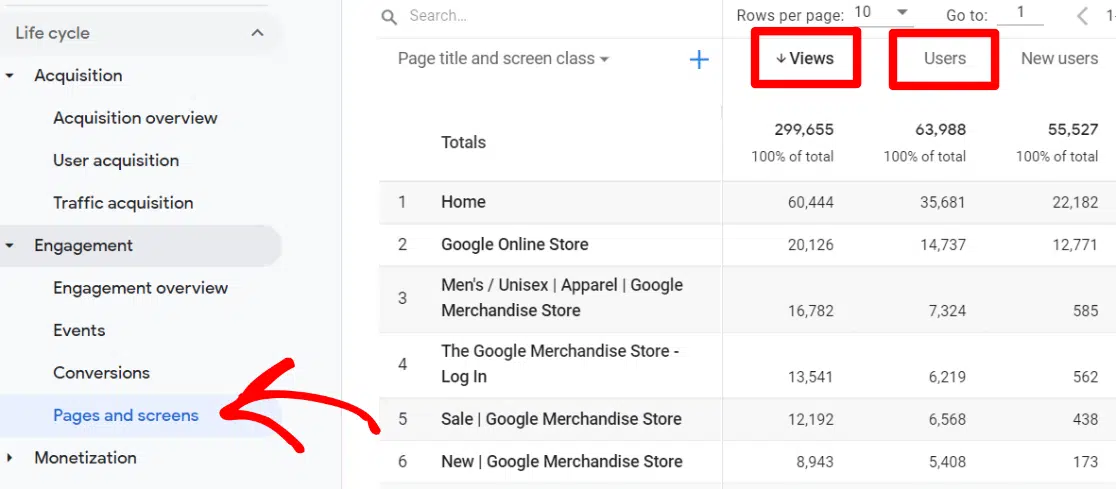Open Page title and screen class dropdown
Image resolution: width=1116 pixels, height=489 pixels.
tap(503, 59)
